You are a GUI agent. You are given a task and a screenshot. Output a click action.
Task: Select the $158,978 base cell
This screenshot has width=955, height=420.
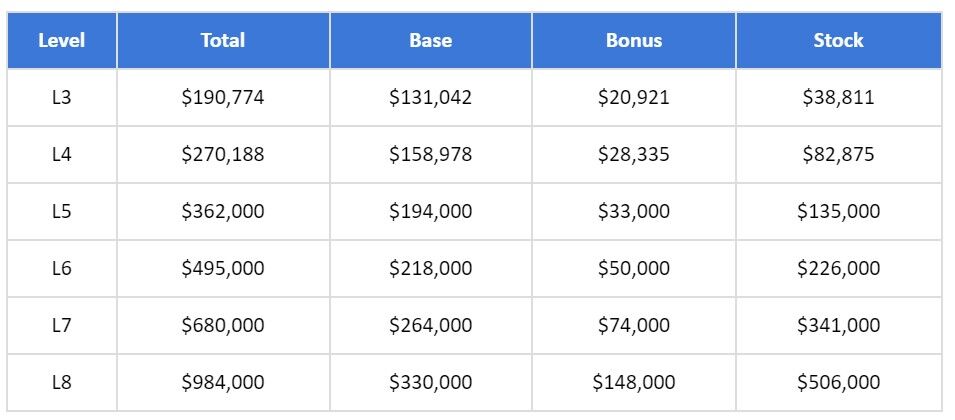[431, 155]
